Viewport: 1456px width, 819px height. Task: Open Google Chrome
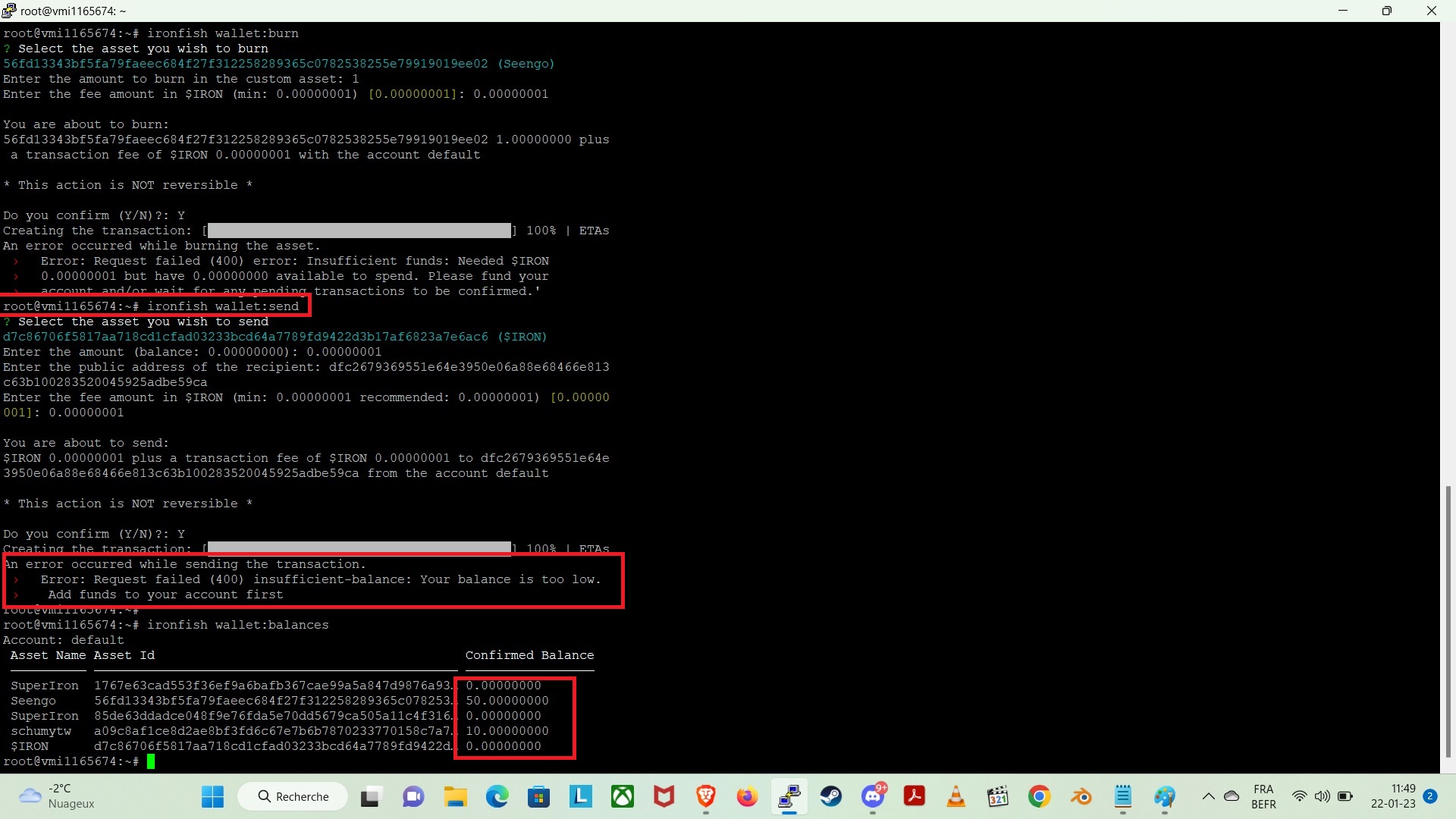(1039, 796)
